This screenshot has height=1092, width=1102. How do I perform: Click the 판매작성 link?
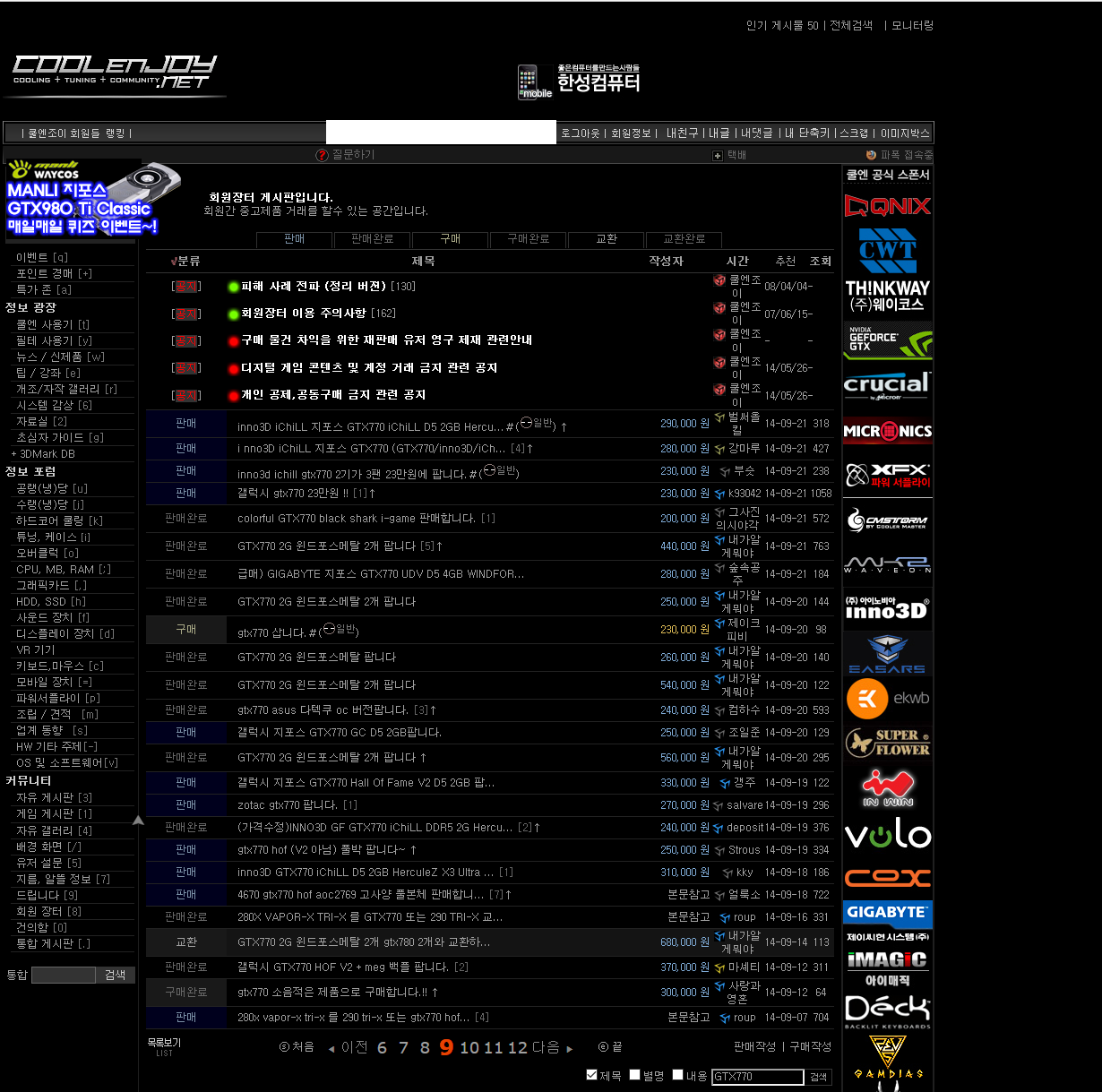pyautogui.click(x=754, y=1046)
